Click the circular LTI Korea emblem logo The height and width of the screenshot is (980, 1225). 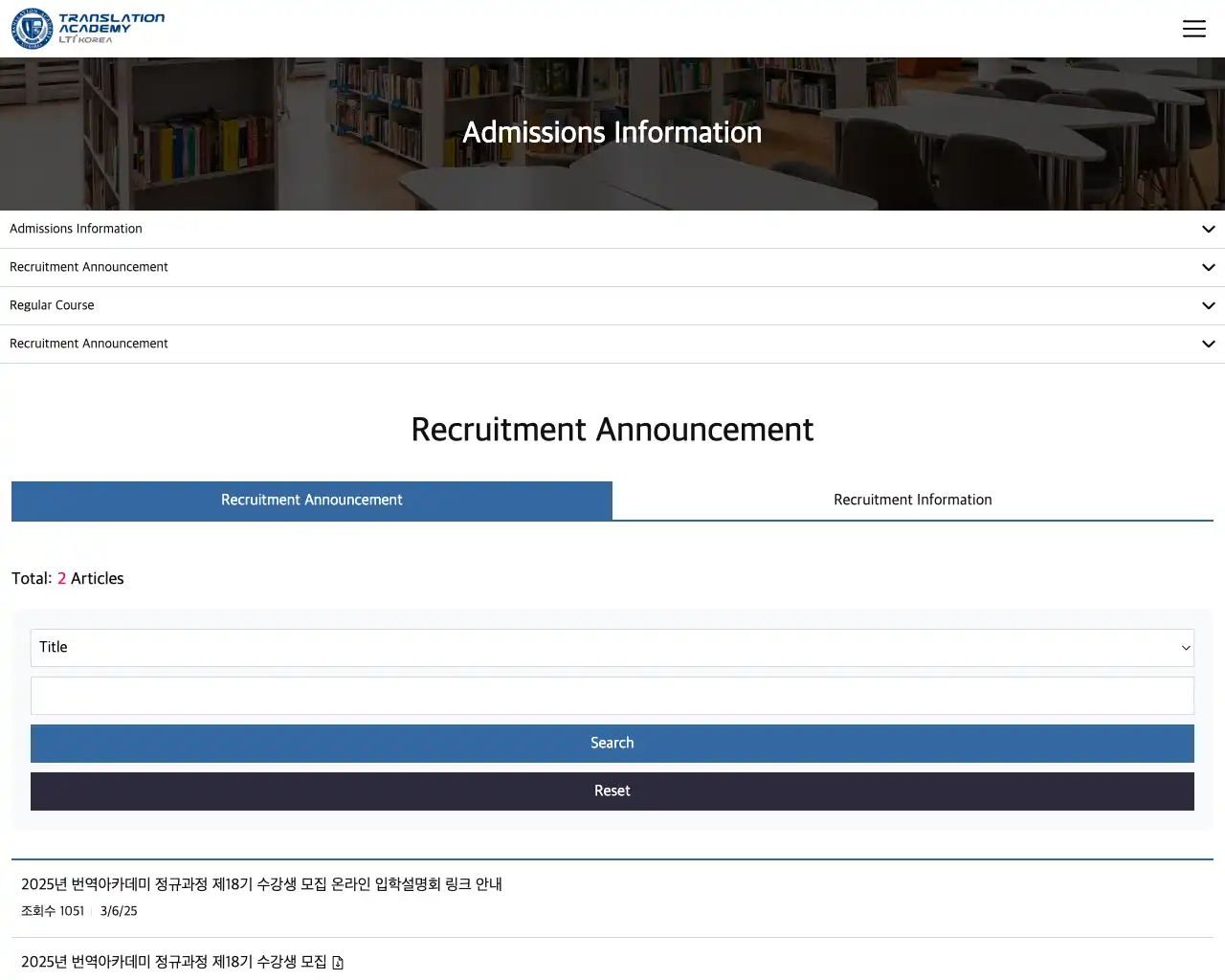(x=32, y=29)
